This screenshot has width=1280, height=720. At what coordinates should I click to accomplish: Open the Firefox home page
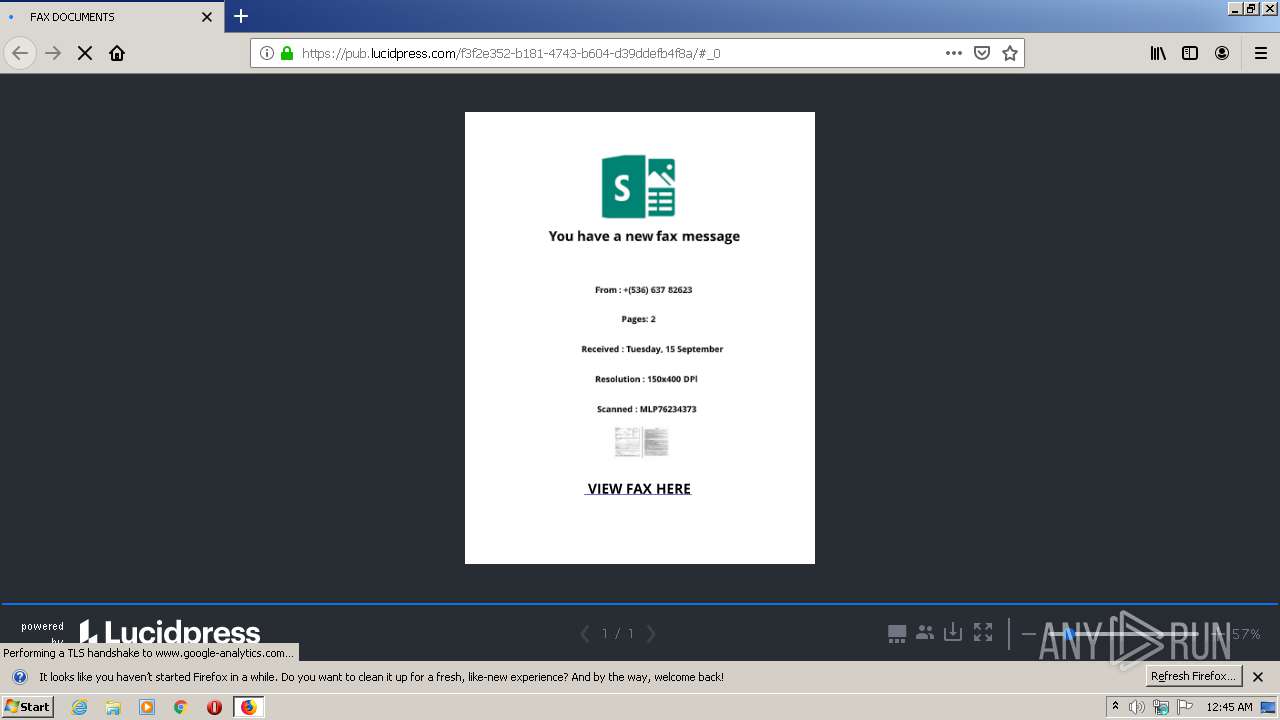coord(117,53)
